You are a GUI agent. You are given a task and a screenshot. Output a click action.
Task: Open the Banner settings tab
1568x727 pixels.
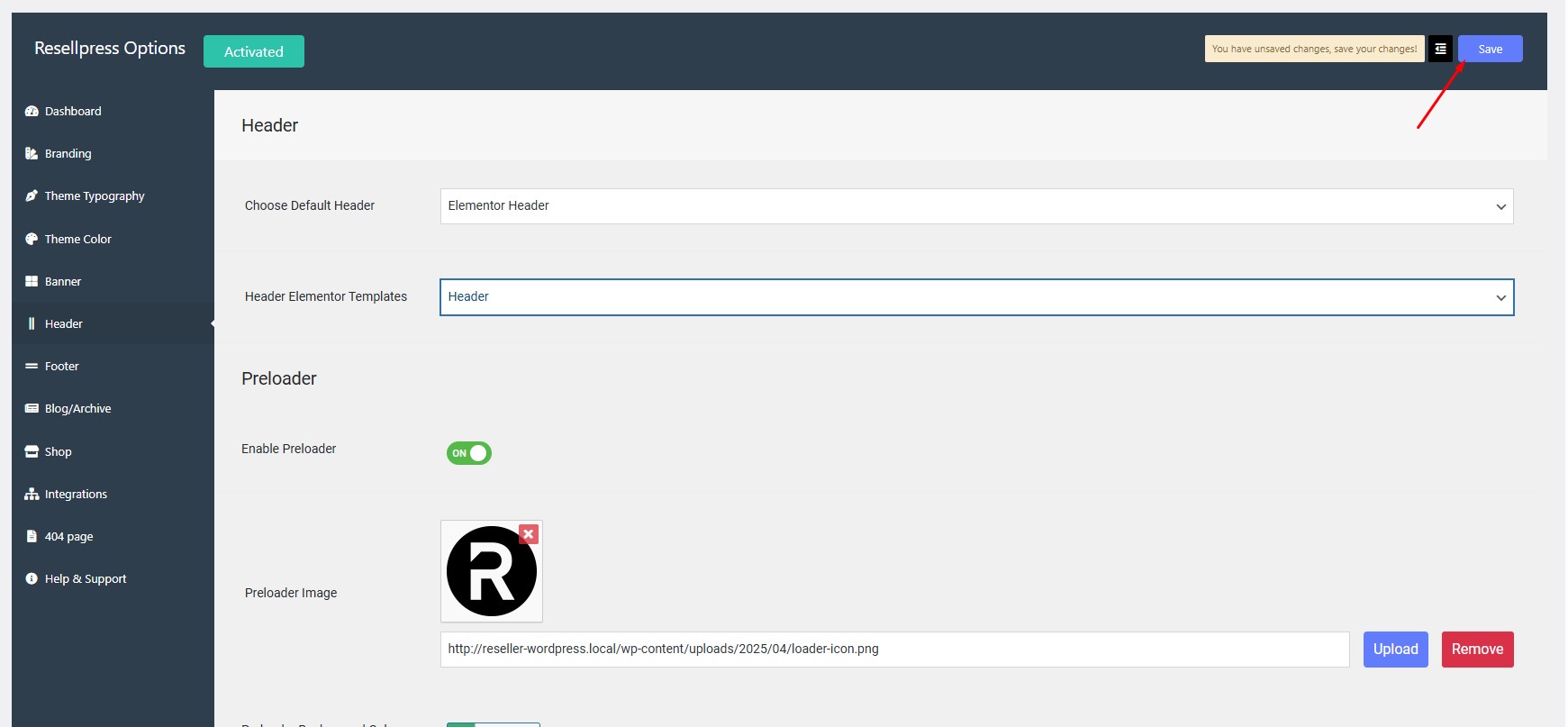(63, 282)
